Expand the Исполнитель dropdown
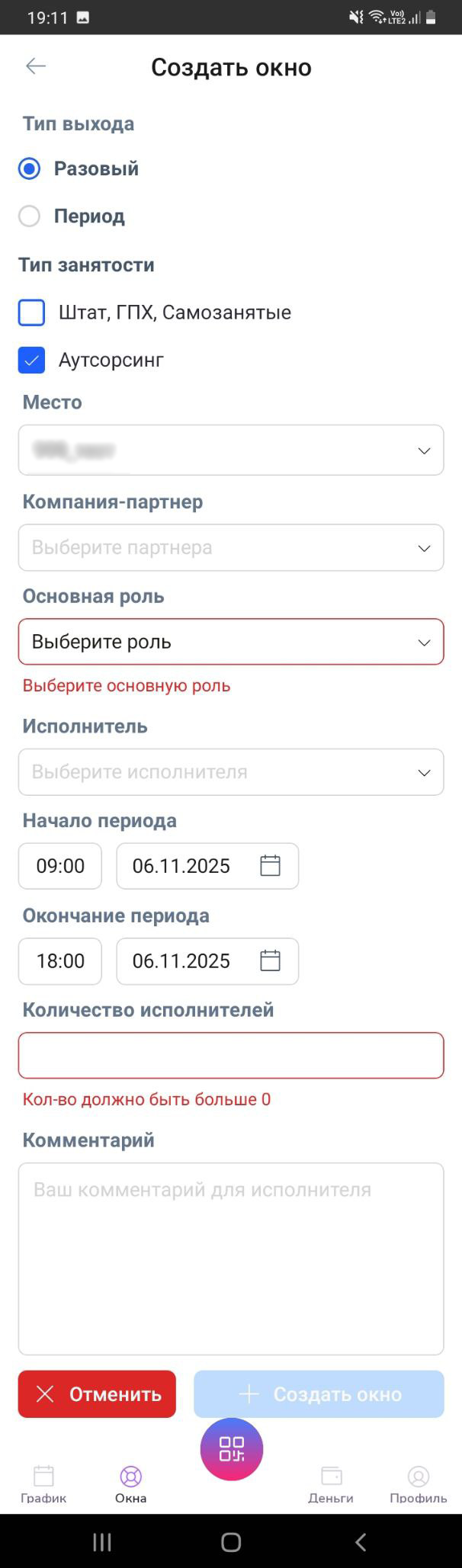The width and height of the screenshot is (462, 1568). [x=230, y=772]
